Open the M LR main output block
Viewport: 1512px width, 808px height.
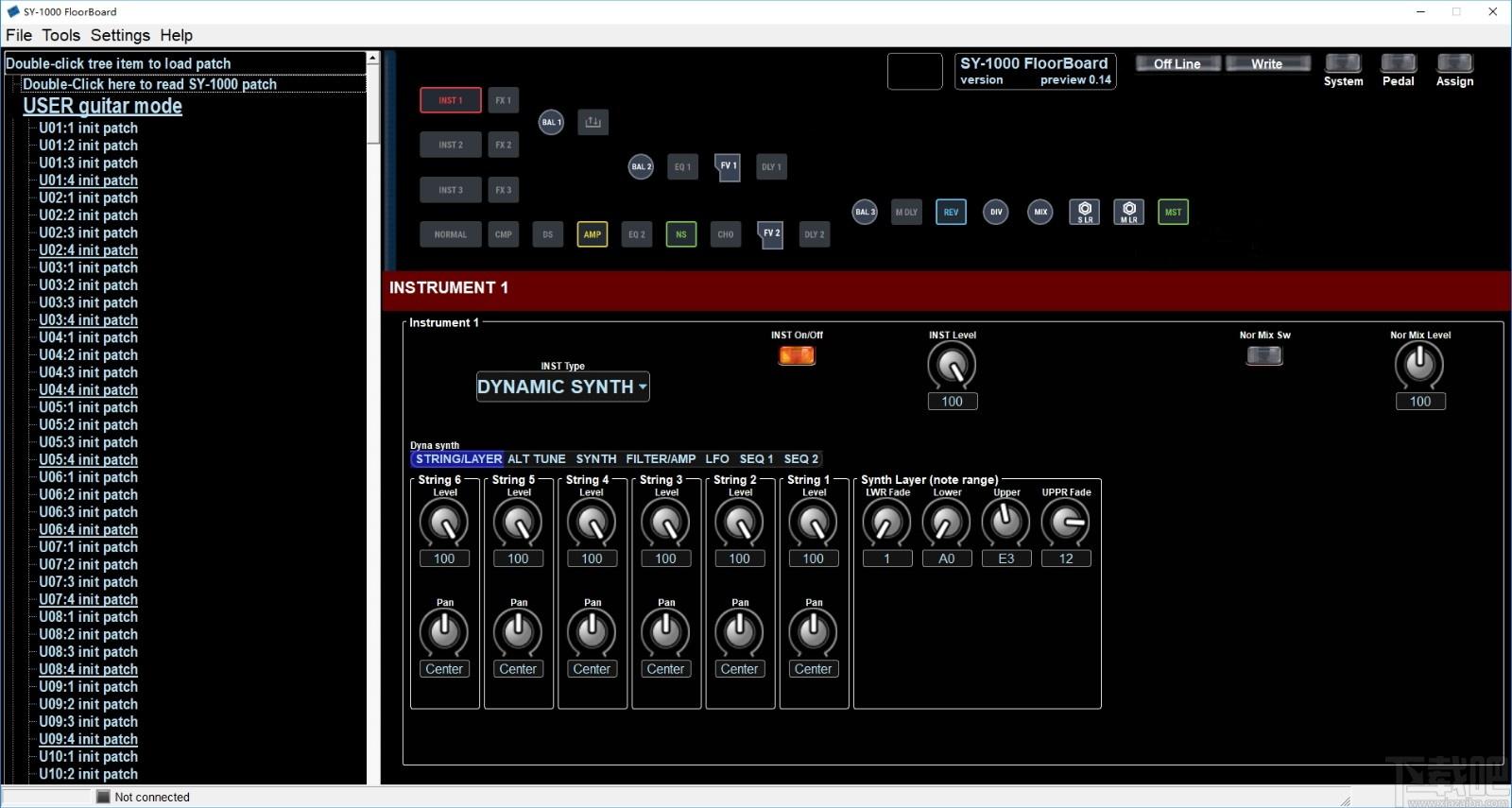click(1129, 212)
